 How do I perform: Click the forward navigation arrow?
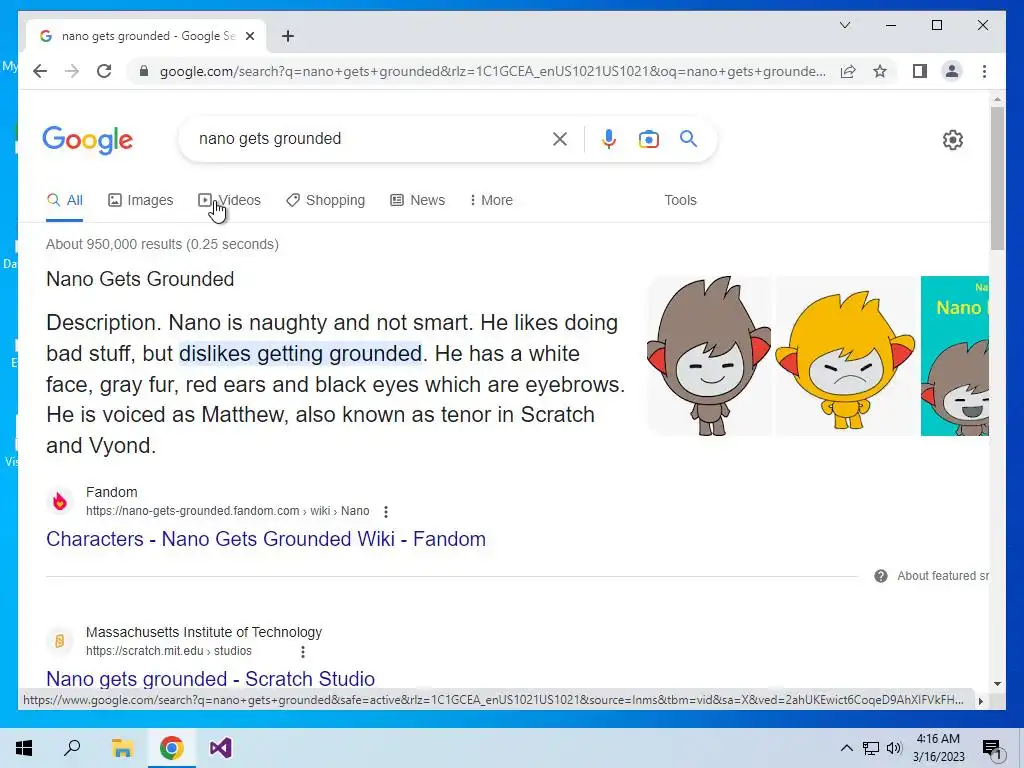click(72, 71)
